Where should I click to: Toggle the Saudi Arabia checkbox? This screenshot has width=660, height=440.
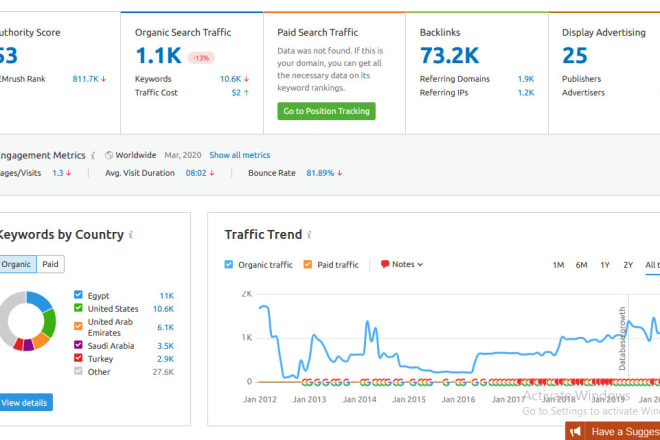(x=78, y=345)
